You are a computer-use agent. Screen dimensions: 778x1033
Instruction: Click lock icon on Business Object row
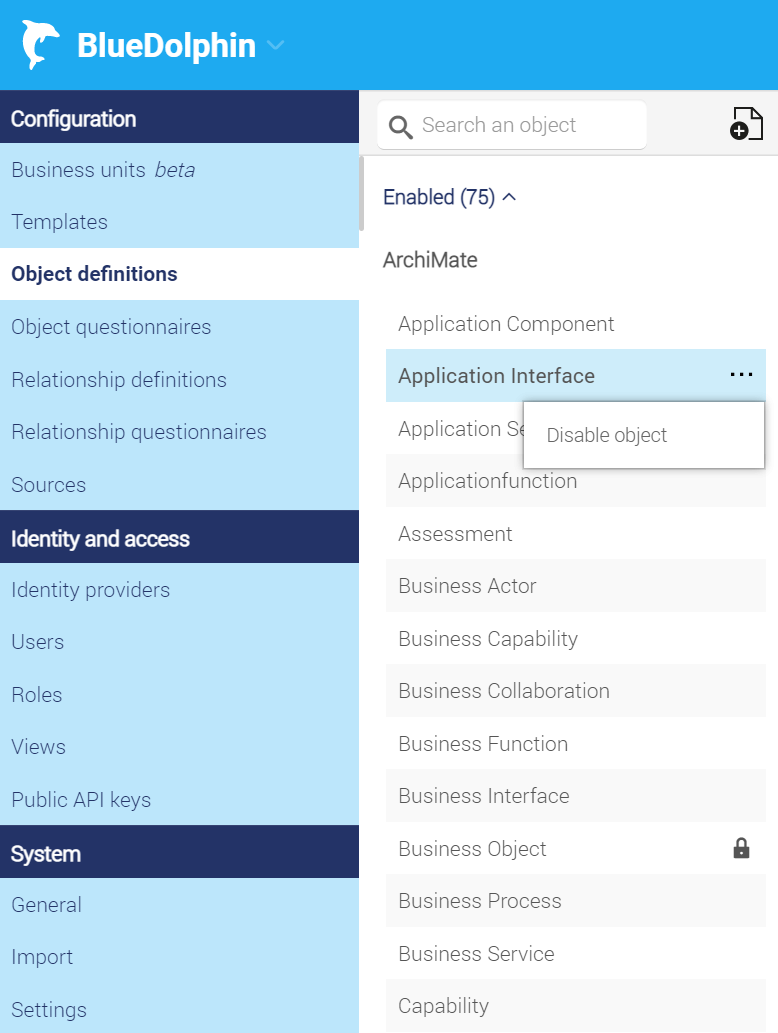point(741,848)
